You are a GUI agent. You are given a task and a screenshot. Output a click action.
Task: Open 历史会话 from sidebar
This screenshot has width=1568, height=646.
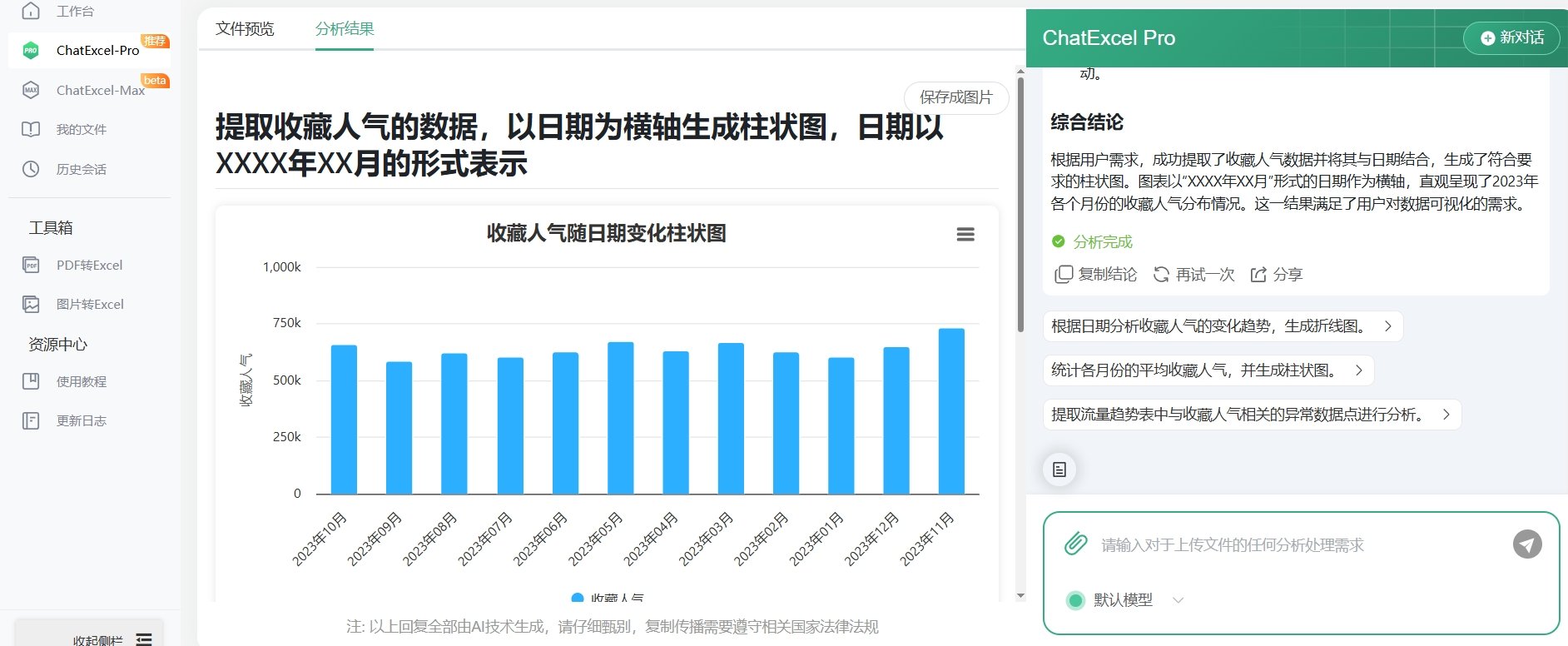pyautogui.click(x=81, y=170)
